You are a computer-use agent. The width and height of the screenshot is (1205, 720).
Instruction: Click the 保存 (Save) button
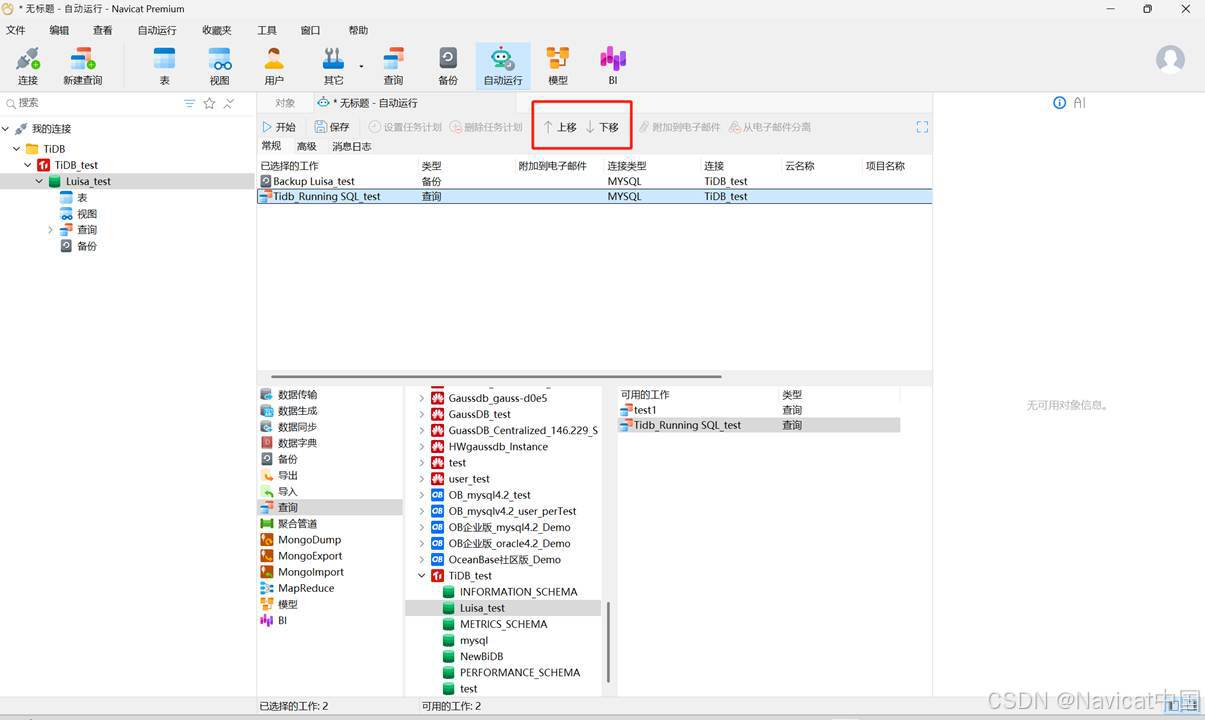332,127
